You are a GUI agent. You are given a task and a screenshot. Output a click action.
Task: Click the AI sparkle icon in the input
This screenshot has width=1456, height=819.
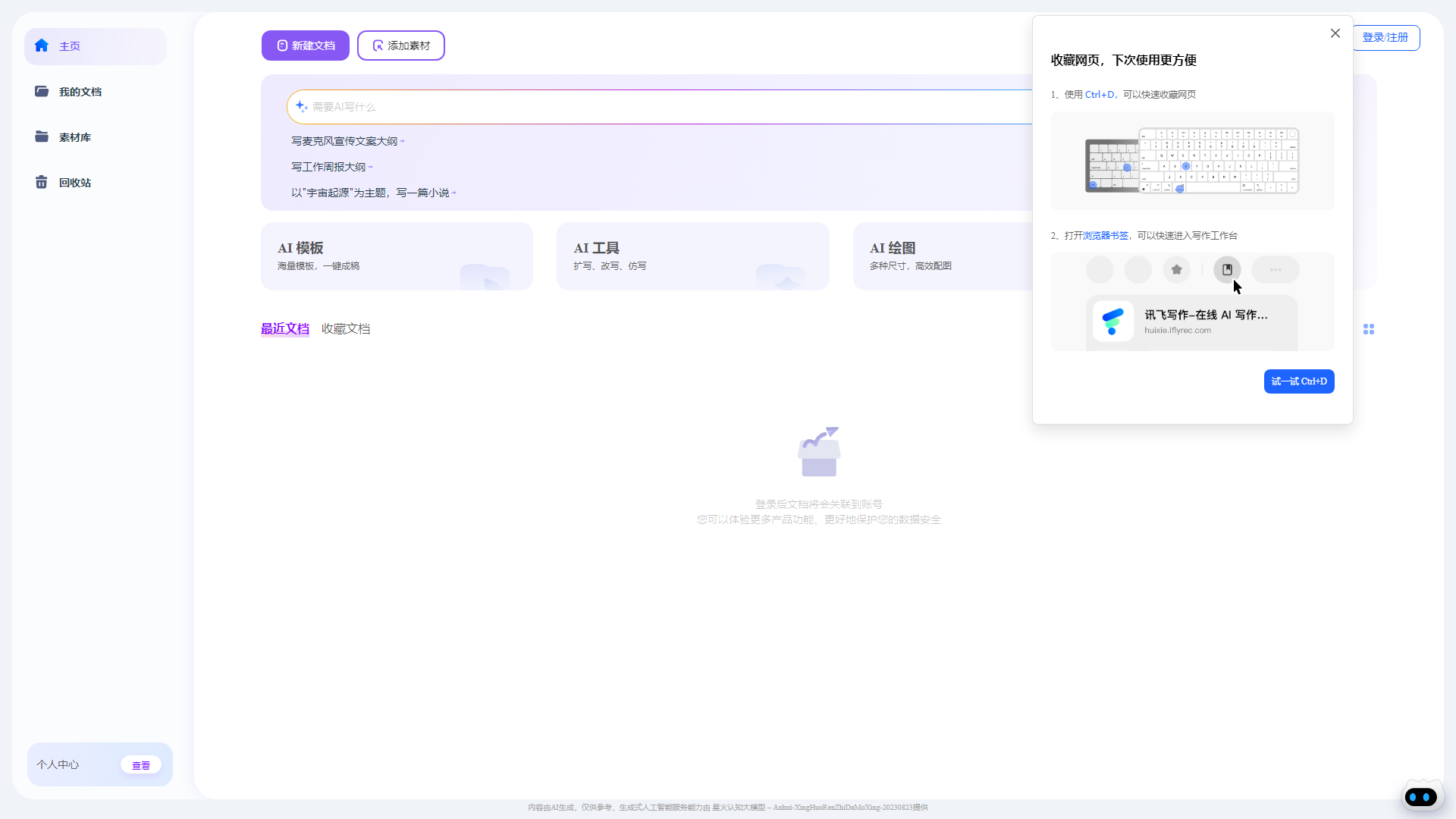[x=301, y=106]
